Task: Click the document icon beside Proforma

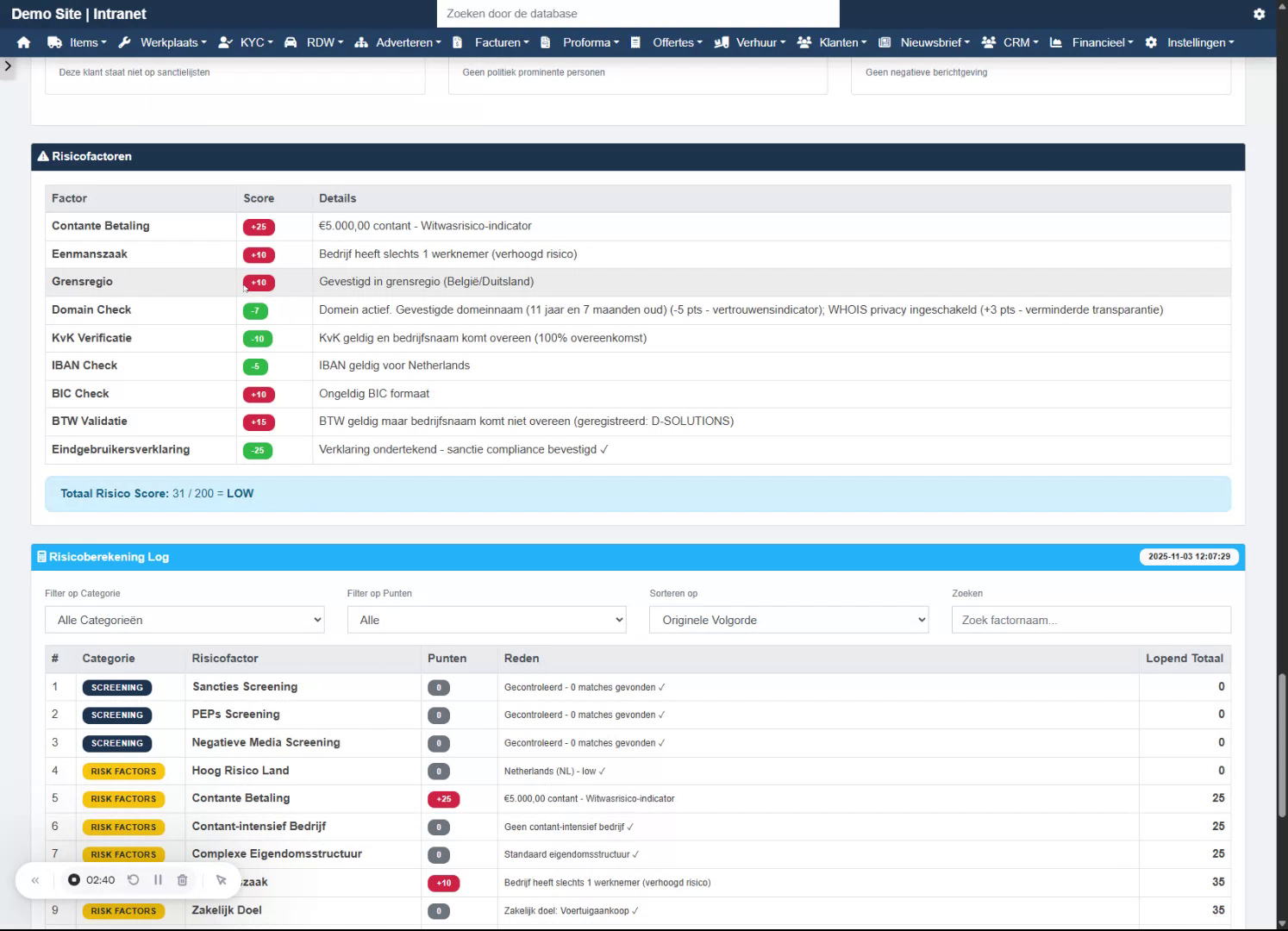Action: pos(546,42)
